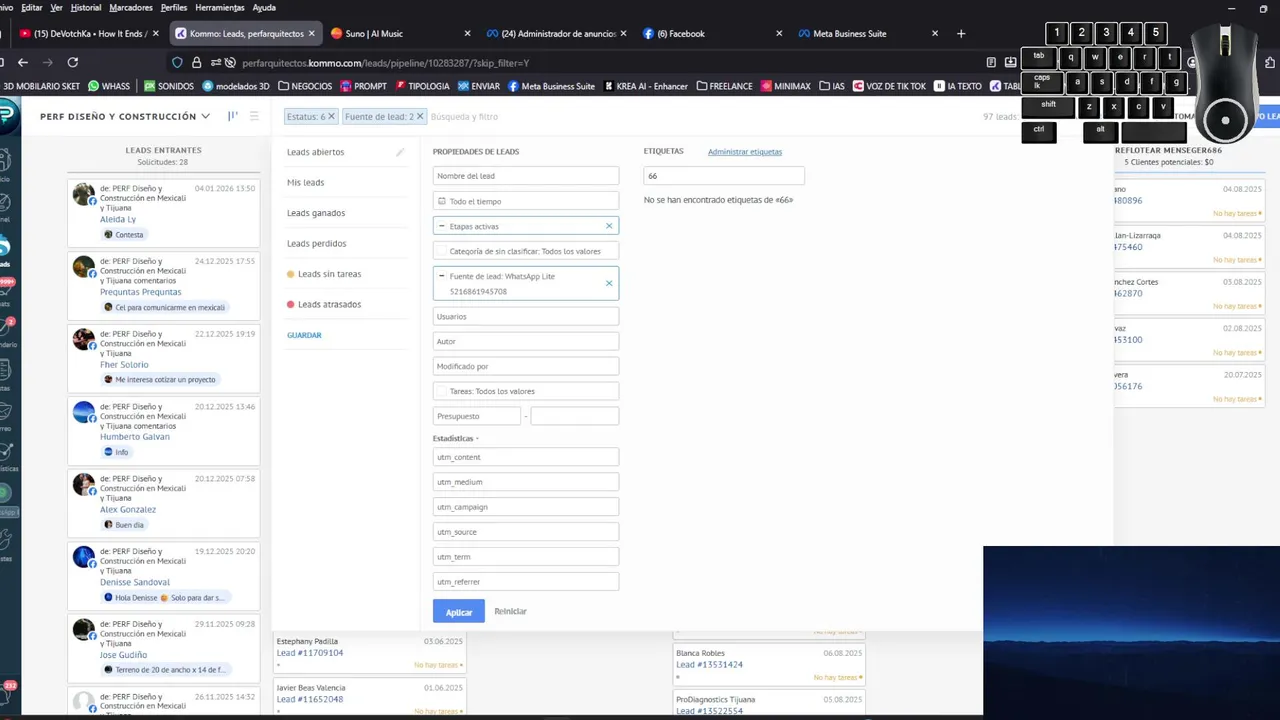Collapse the 'Fuente de lead' minus icon
The width and height of the screenshot is (1280, 720).
tap(442, 276)
